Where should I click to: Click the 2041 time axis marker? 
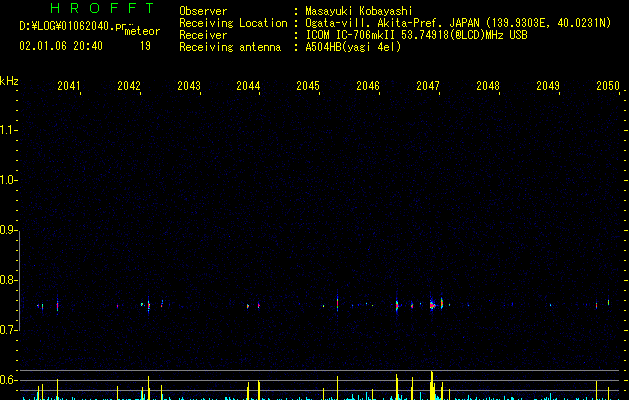[x=69, y=85]
